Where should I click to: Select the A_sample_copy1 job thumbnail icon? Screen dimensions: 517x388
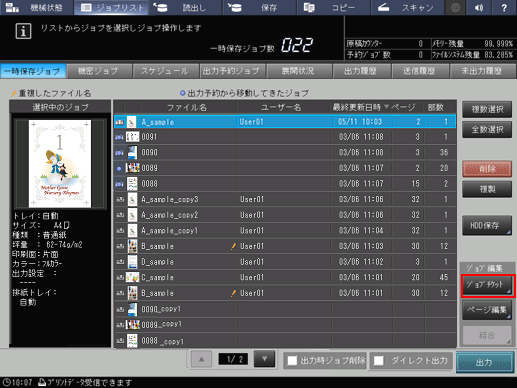coord(132,231)
